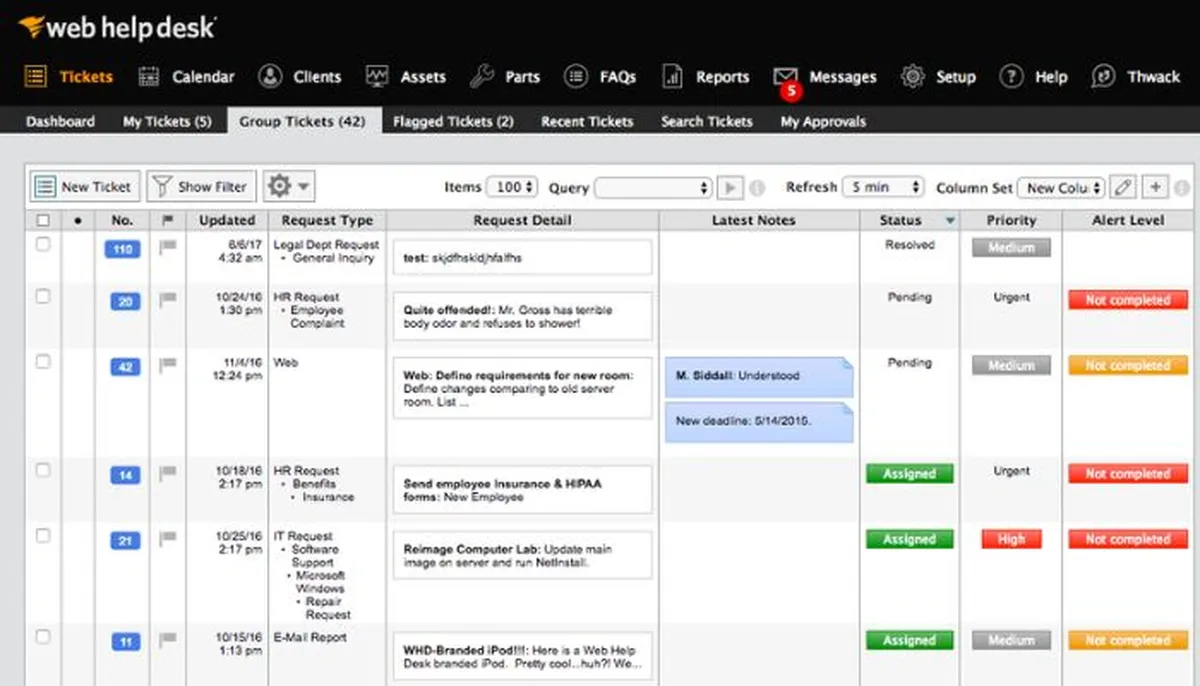
Task: Flag ticket 11
Action: [167, 640]
